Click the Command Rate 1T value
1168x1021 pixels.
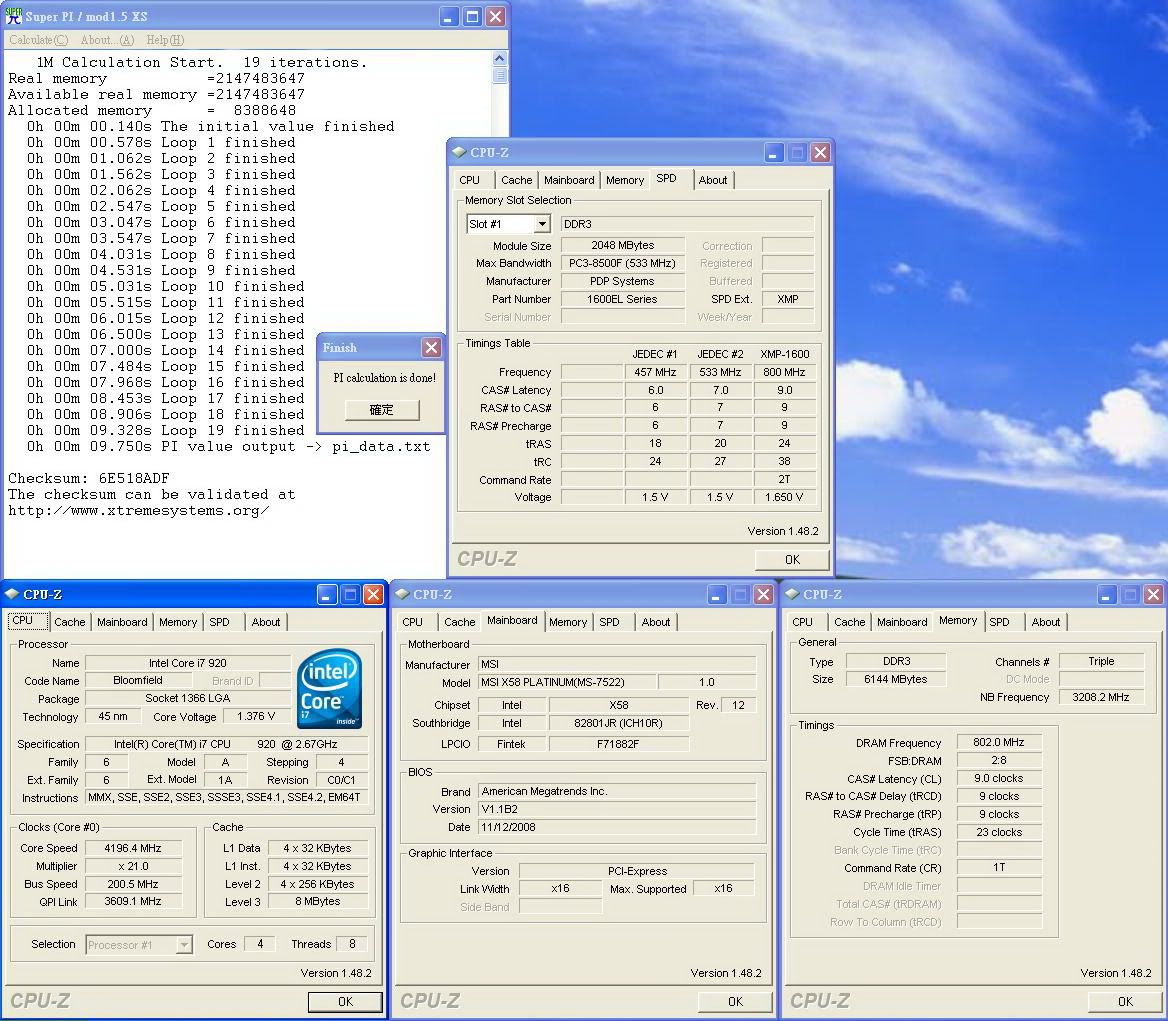click(998, 868)
